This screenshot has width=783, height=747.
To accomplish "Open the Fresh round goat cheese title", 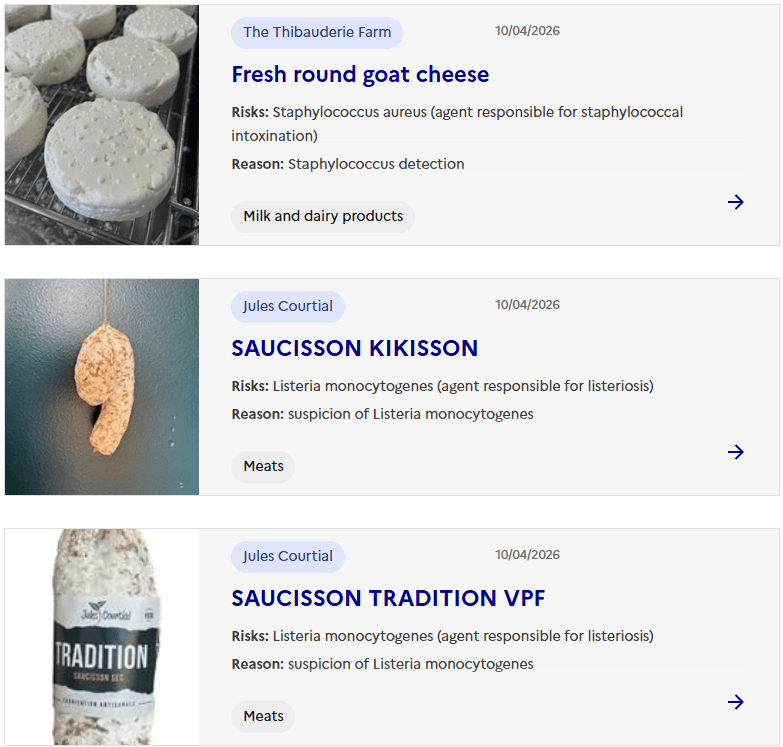I will [360, 74].
